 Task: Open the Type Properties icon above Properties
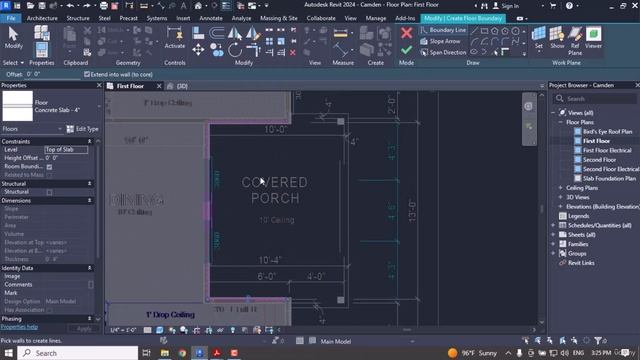point(41,33)
